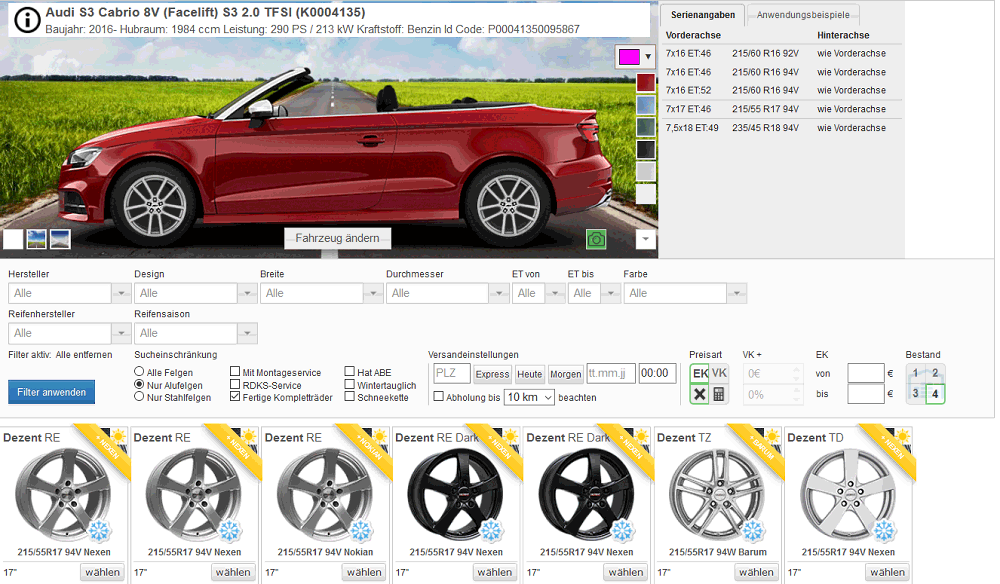Select Alle Felgen radio option
Image resolution: width=1000 pixels, height=584 pixels.
(x=139, y=372)
